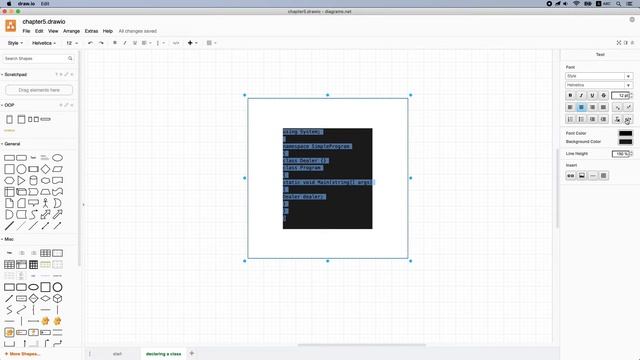Viewport: 640px width, 360px height.
Task: Open the Helvetica font dropdown in Text panel
Action: click(x=599, y=85)
